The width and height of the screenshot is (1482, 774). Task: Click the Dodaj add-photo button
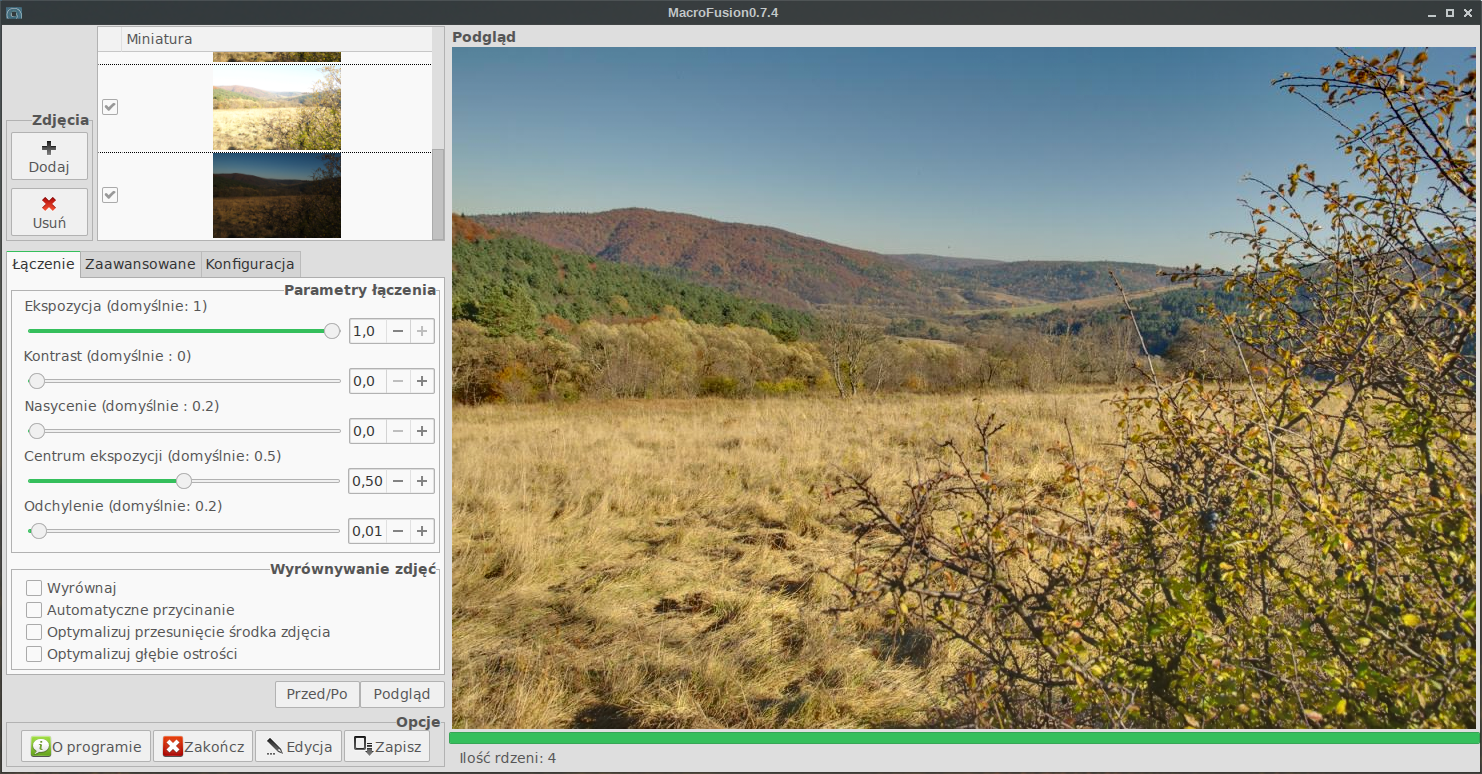click(49, 156)
